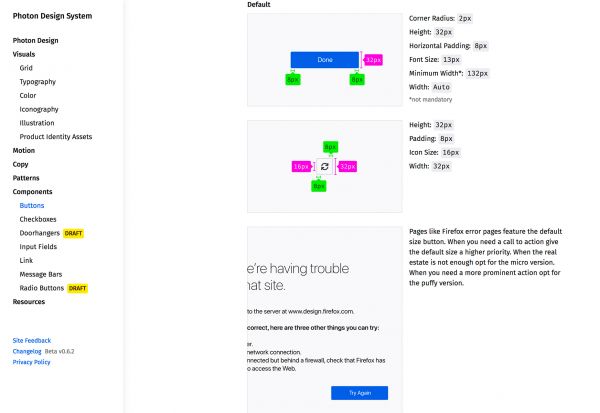Open the Message Bars page
The width and height of the screenshot is (600, 413).
tap(42, 274)
